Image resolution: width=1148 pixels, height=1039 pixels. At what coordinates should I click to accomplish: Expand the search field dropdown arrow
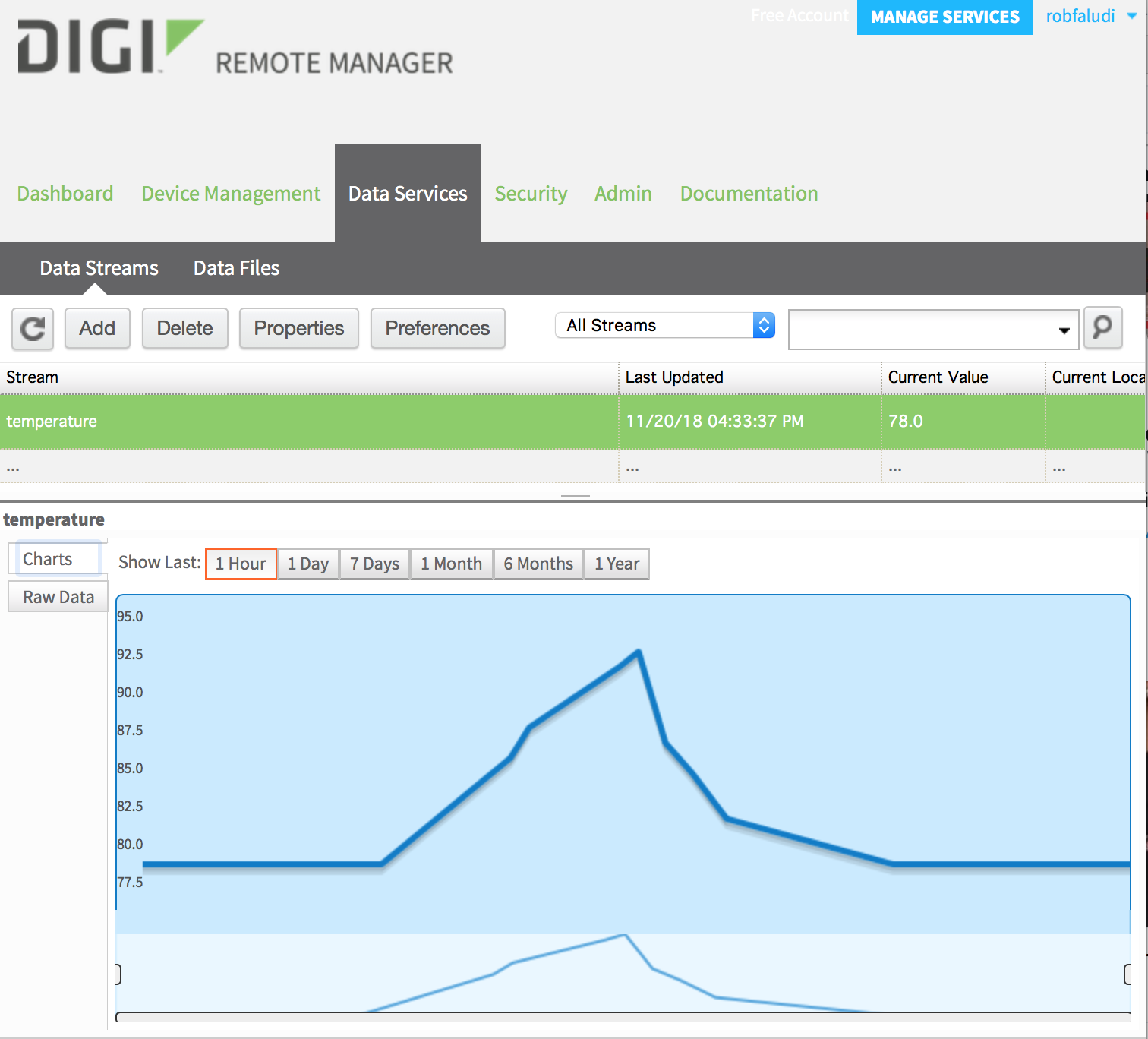[1064, 330]
